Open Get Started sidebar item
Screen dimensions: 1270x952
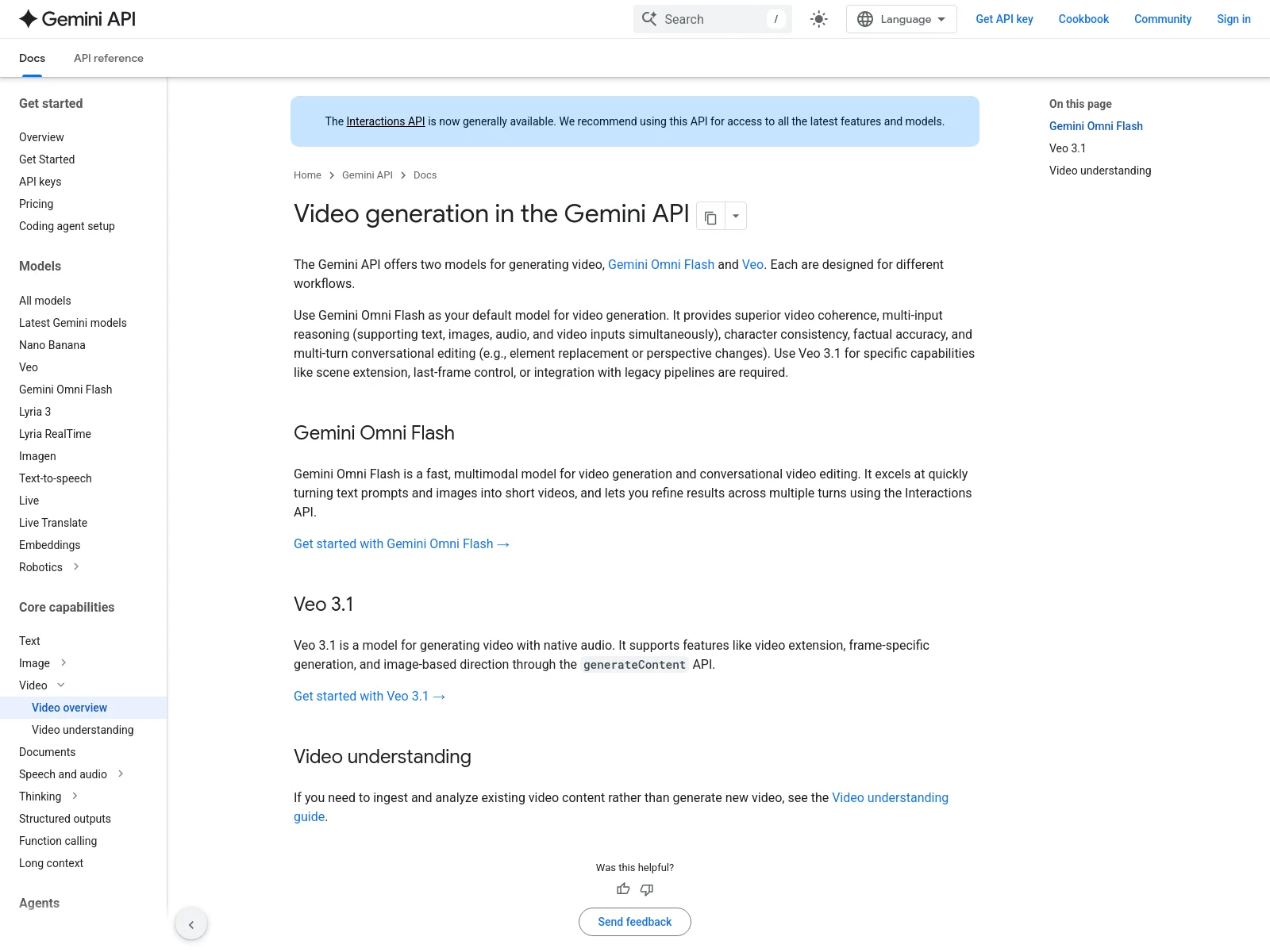[47, 159]
